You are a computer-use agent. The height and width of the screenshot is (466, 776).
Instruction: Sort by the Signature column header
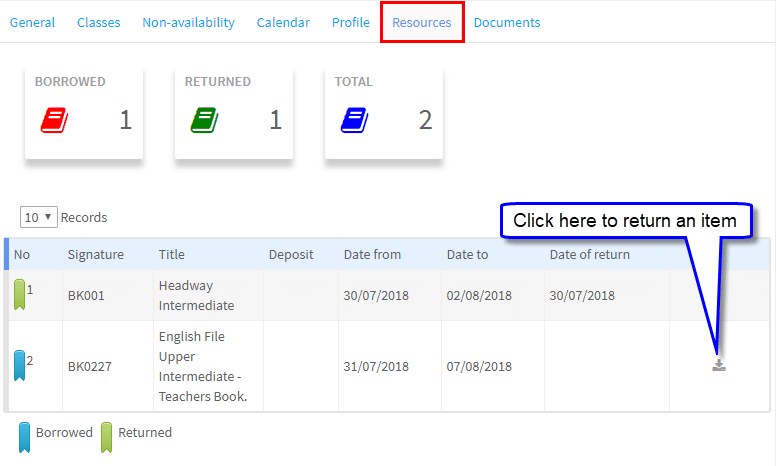[96, 254]
